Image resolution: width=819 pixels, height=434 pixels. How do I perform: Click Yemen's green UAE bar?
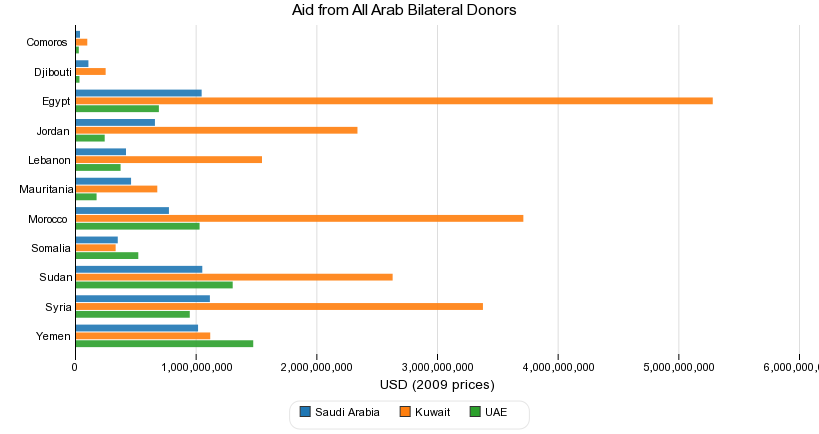(x=164, y=343)
